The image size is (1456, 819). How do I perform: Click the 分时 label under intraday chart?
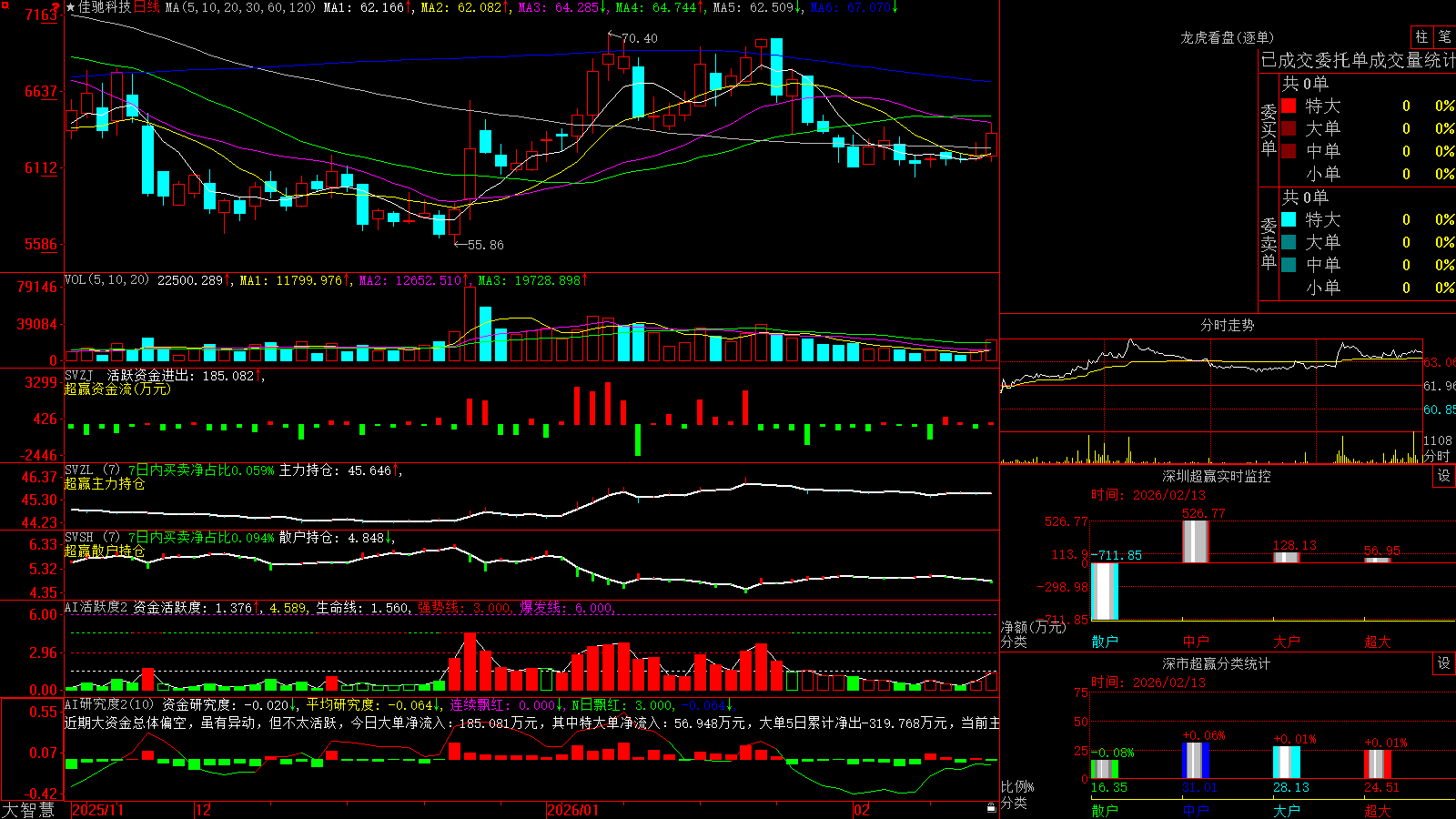click(x=1437, y=456)
